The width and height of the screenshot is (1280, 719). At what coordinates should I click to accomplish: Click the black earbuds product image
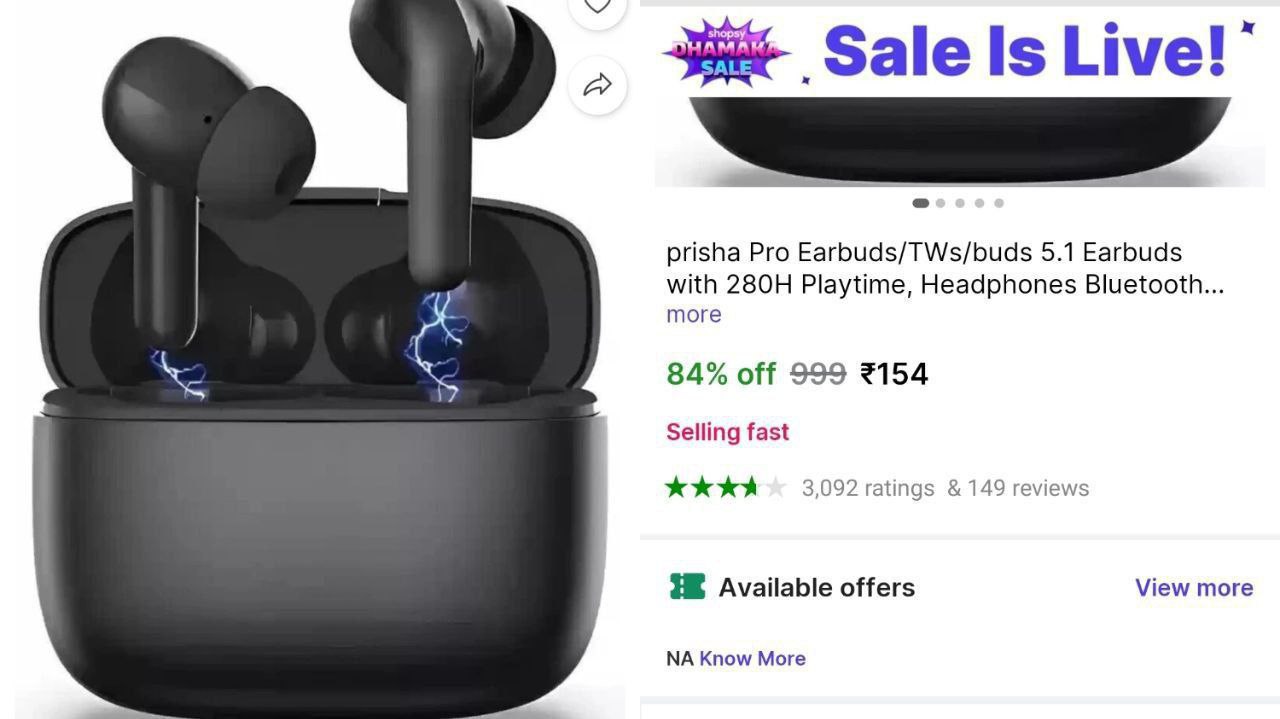tap(320, 360)
